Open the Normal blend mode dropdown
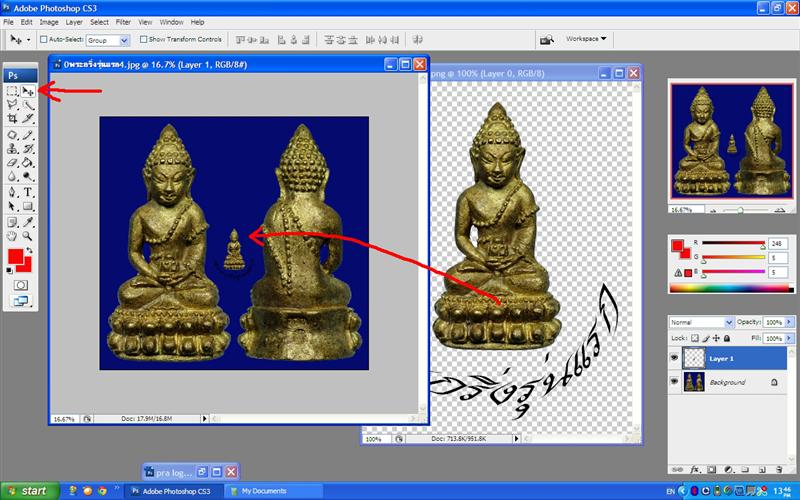Image resolution: width=800 pixels, height=500 pixels. tap(702, 323)
